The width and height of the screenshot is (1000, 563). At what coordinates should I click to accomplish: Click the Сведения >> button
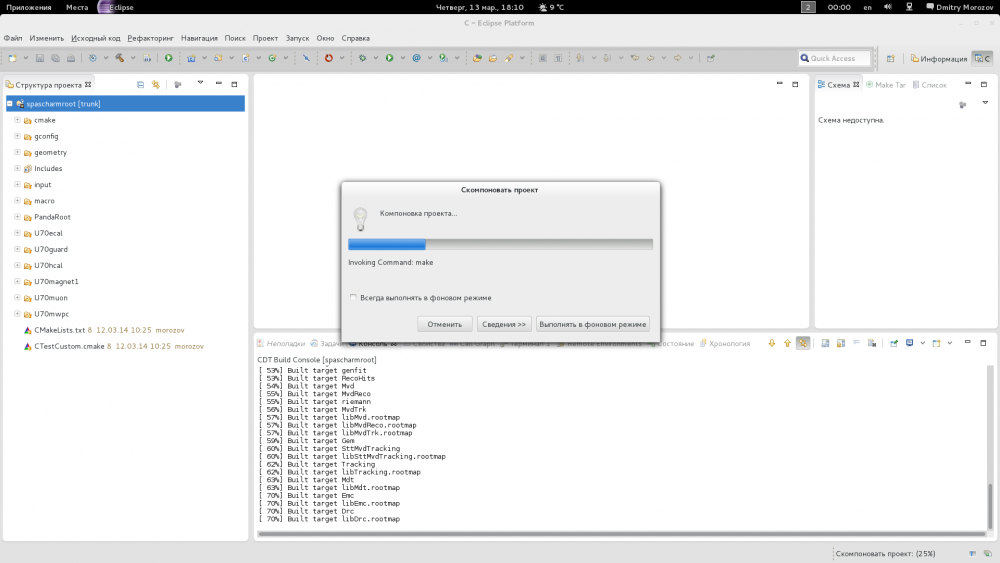[504, 324]
